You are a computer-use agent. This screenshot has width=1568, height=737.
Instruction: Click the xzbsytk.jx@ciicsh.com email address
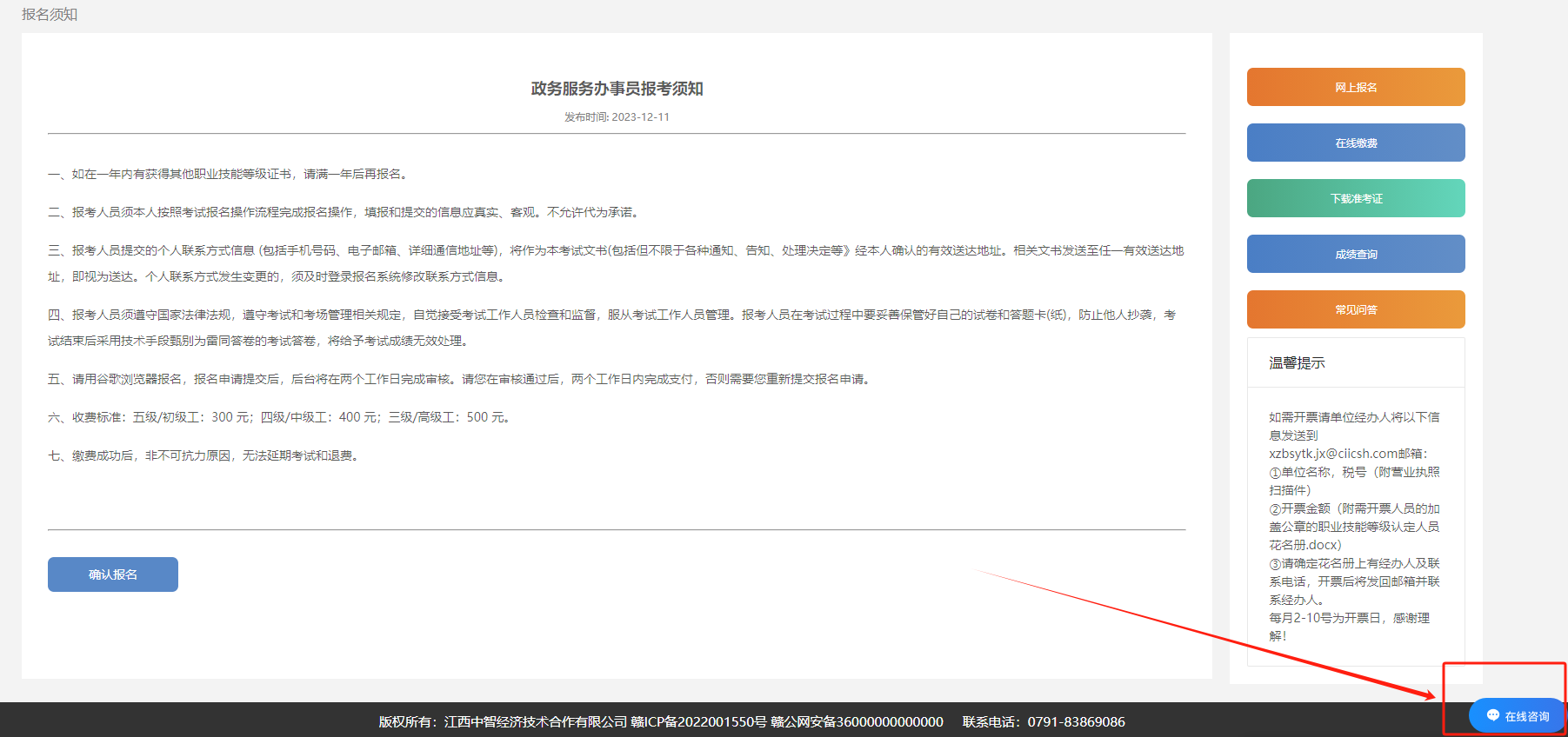(1332, 454)
